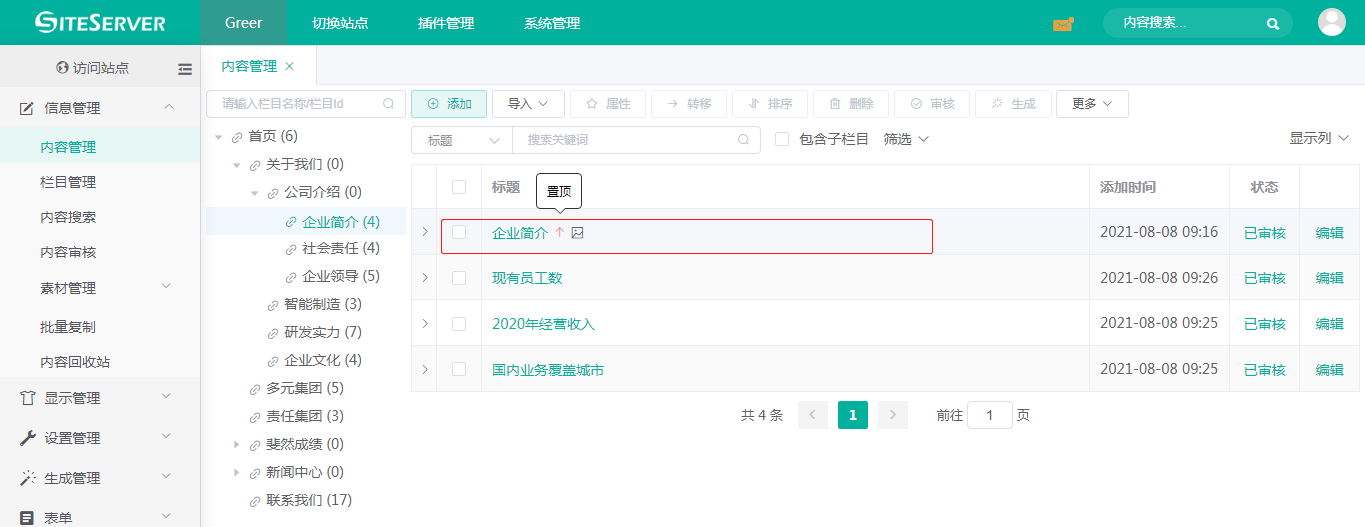The height and width of the screenshot is (527, 1365).
Task: Check the select-all checkbox in table header
Action: coord(459,187)
